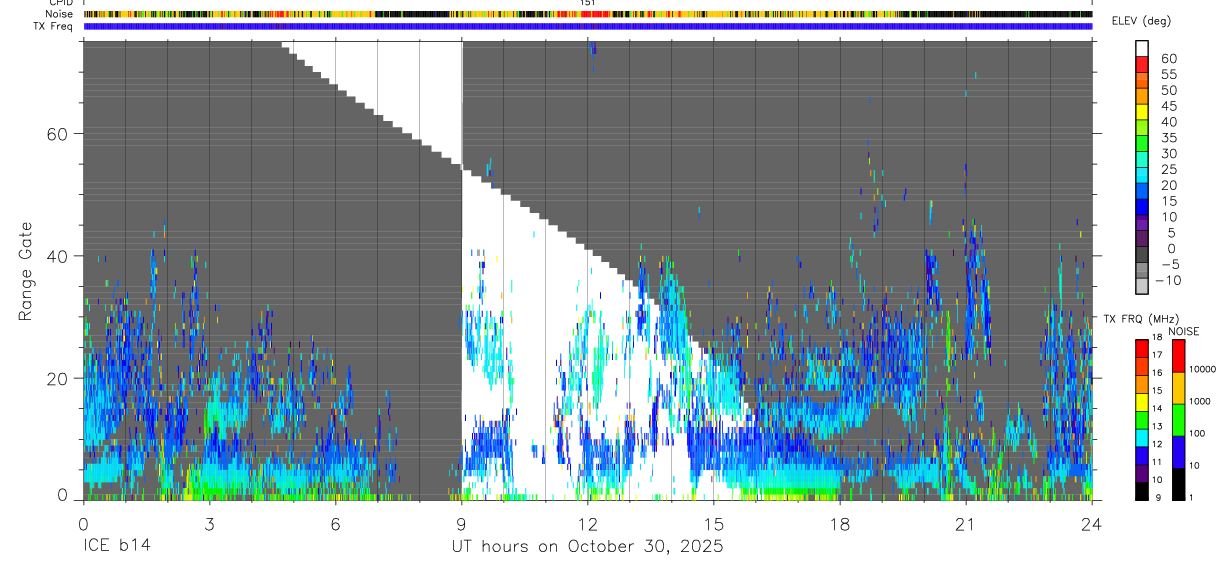Click NOISE scale value '1' at bottom

(x=1192, y=497)
